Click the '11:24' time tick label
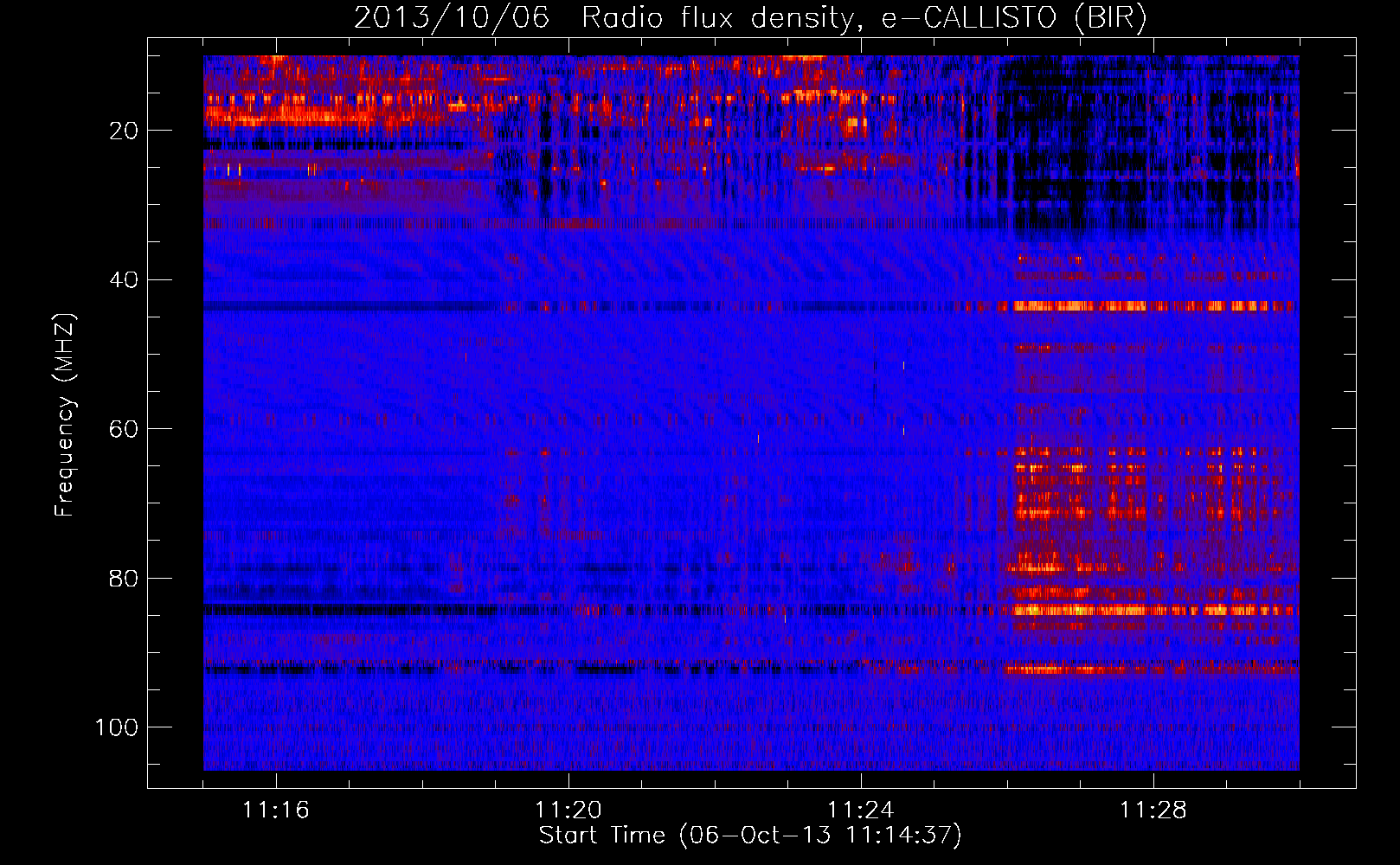This screenshot has width=1400, height=865. [x=861, y=811]
